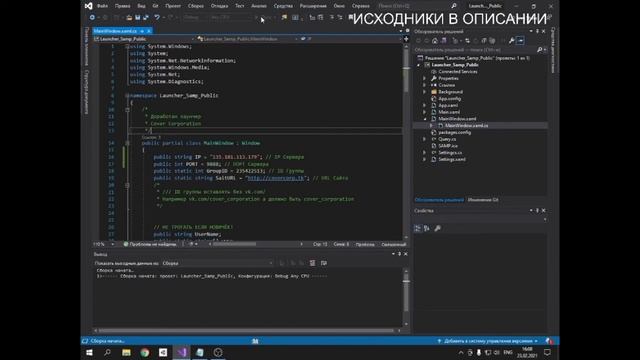Open the Средства menu

(283, 6)
